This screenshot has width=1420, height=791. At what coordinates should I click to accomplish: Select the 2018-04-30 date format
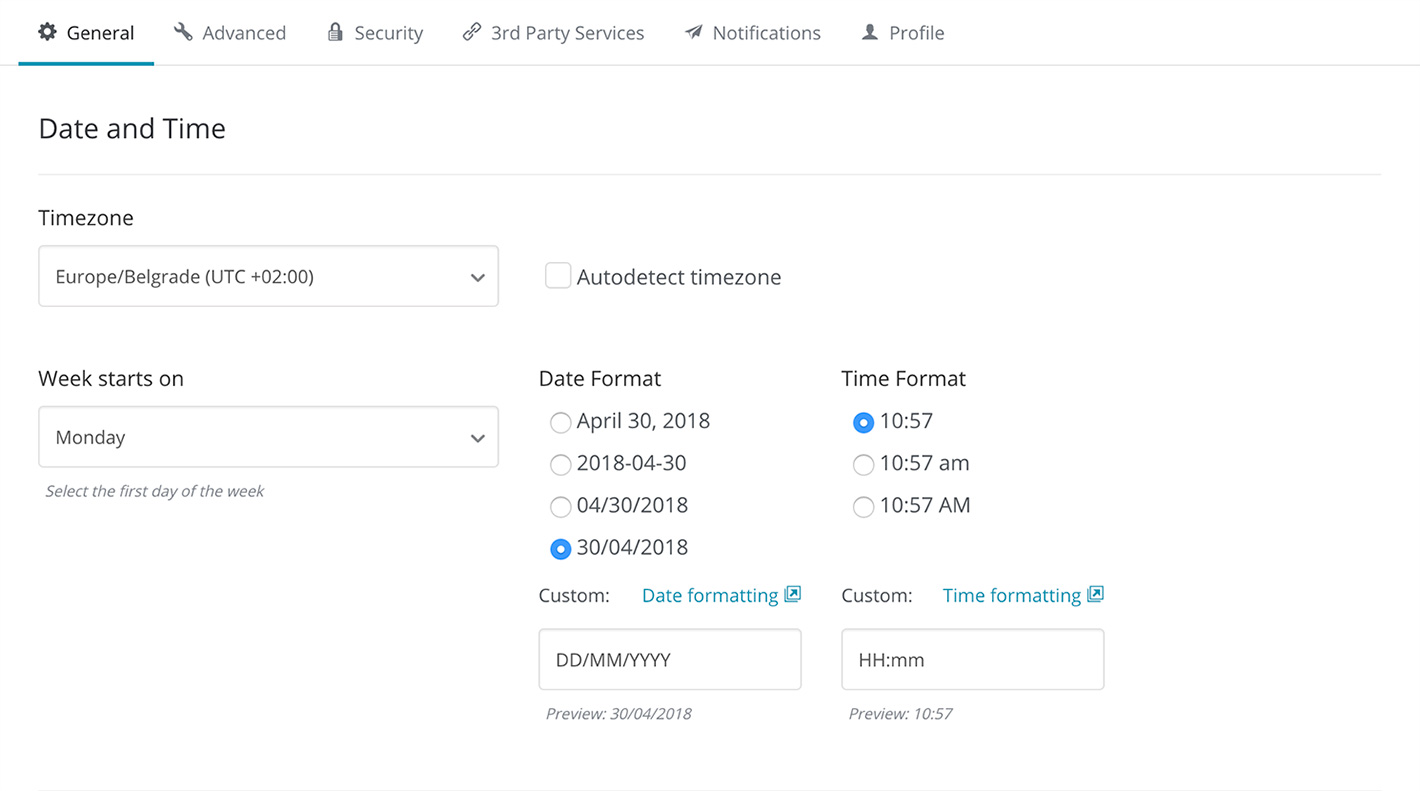coord(561,464)
